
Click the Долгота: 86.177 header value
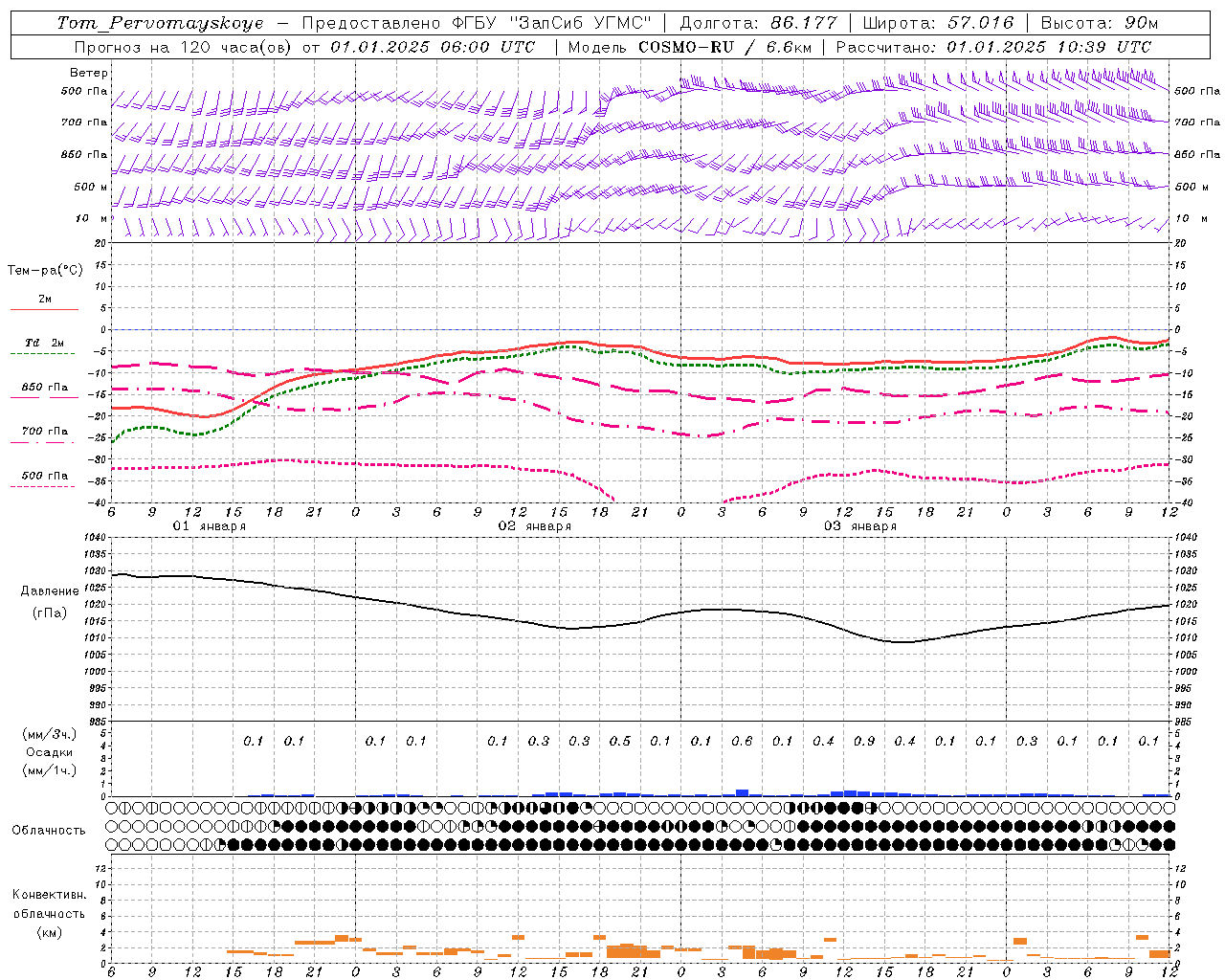[758, 23]
